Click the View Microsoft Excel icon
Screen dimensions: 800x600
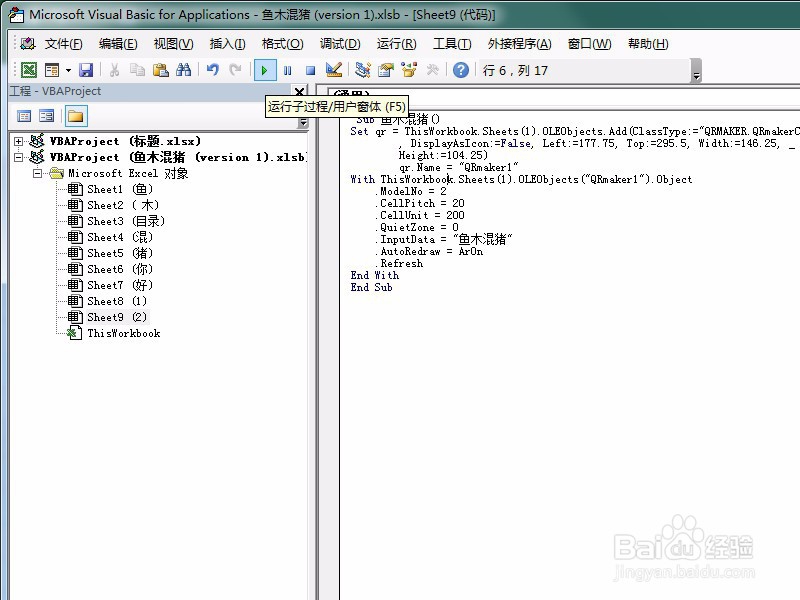(29, 70)
